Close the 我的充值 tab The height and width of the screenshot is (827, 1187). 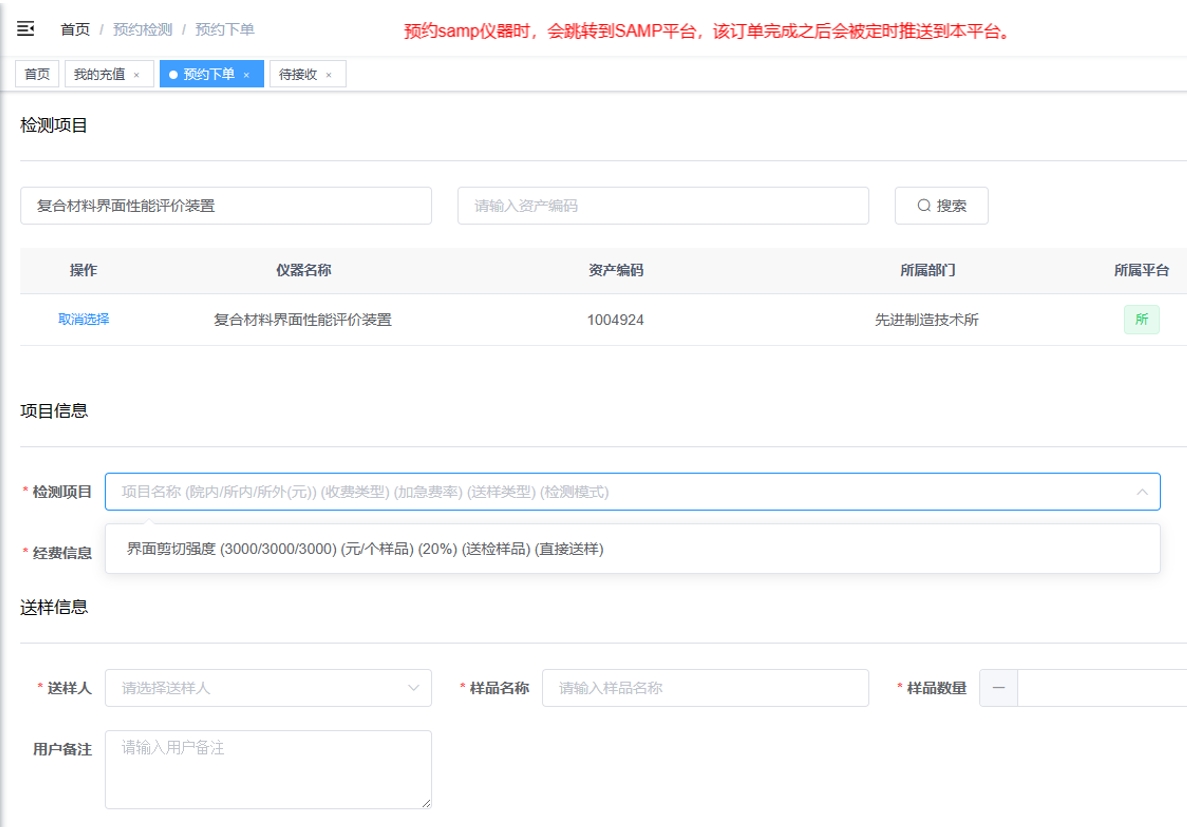pyautogui.click(x=136, y=75)
